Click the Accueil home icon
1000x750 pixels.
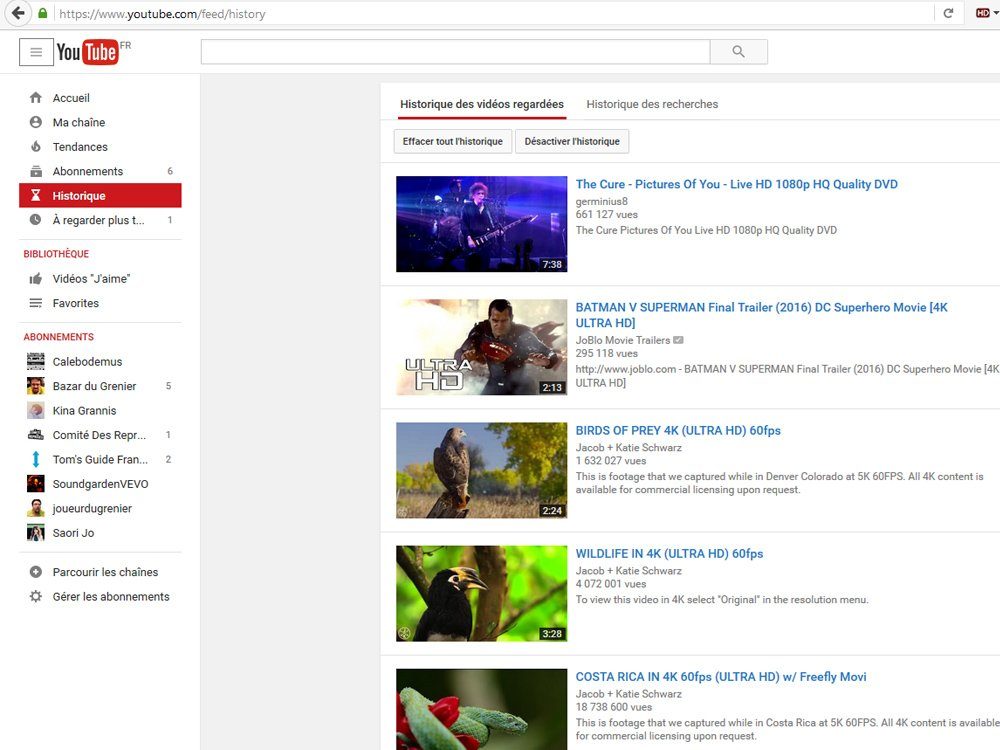pos(36,98)
